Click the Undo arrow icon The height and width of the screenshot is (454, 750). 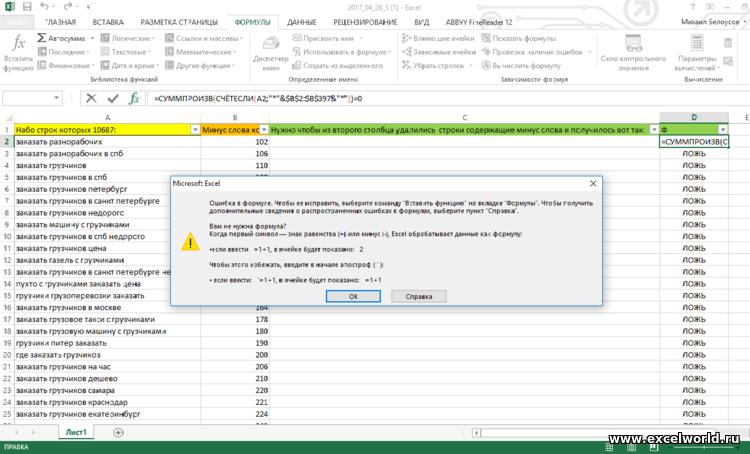(x=44, y=7)
